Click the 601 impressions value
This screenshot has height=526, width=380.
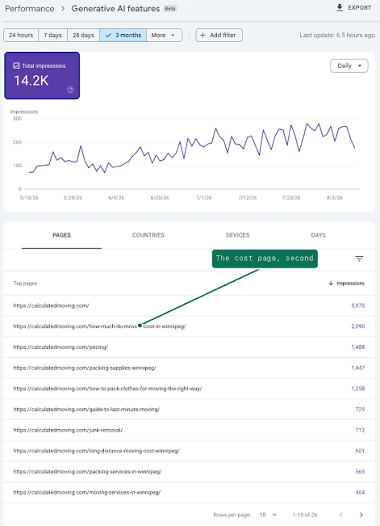tap(360, 451)
